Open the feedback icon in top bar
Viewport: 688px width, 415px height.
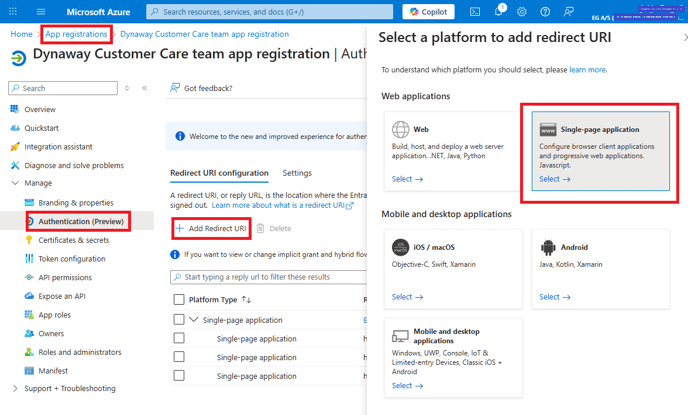click(x=568, y=12)
